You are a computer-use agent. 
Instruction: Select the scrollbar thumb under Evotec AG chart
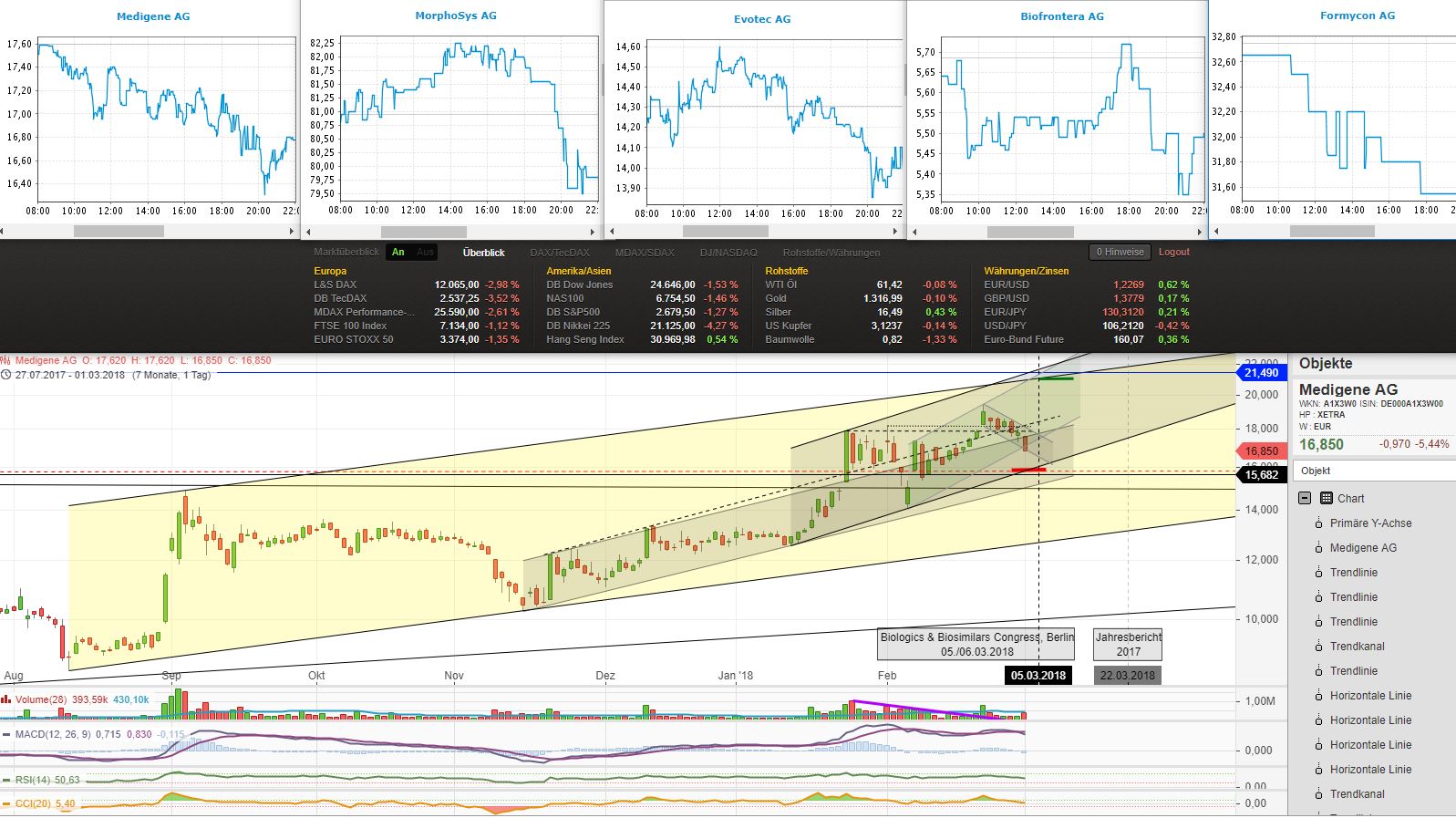(726, 232)
